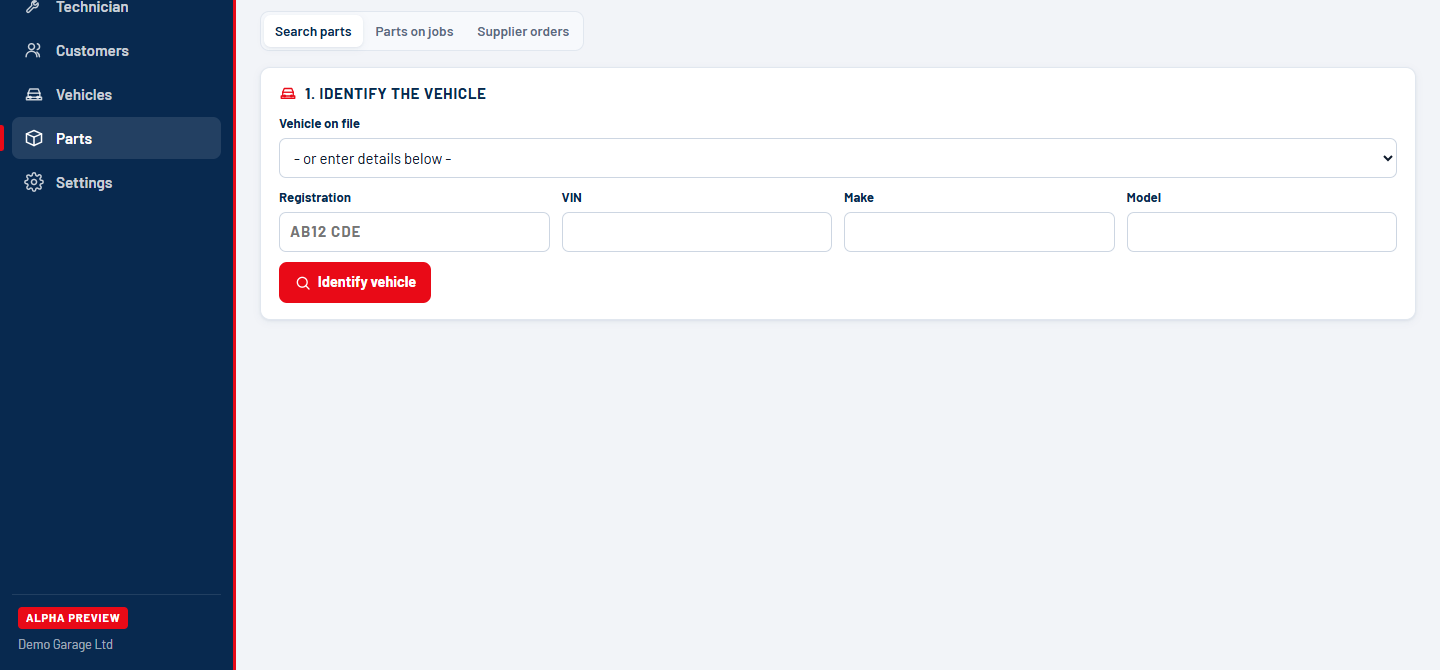The height and width of the screenshot is (670, 1440).
Task: Expand the Vehicle on file dropdown
Action: [838, 158]
